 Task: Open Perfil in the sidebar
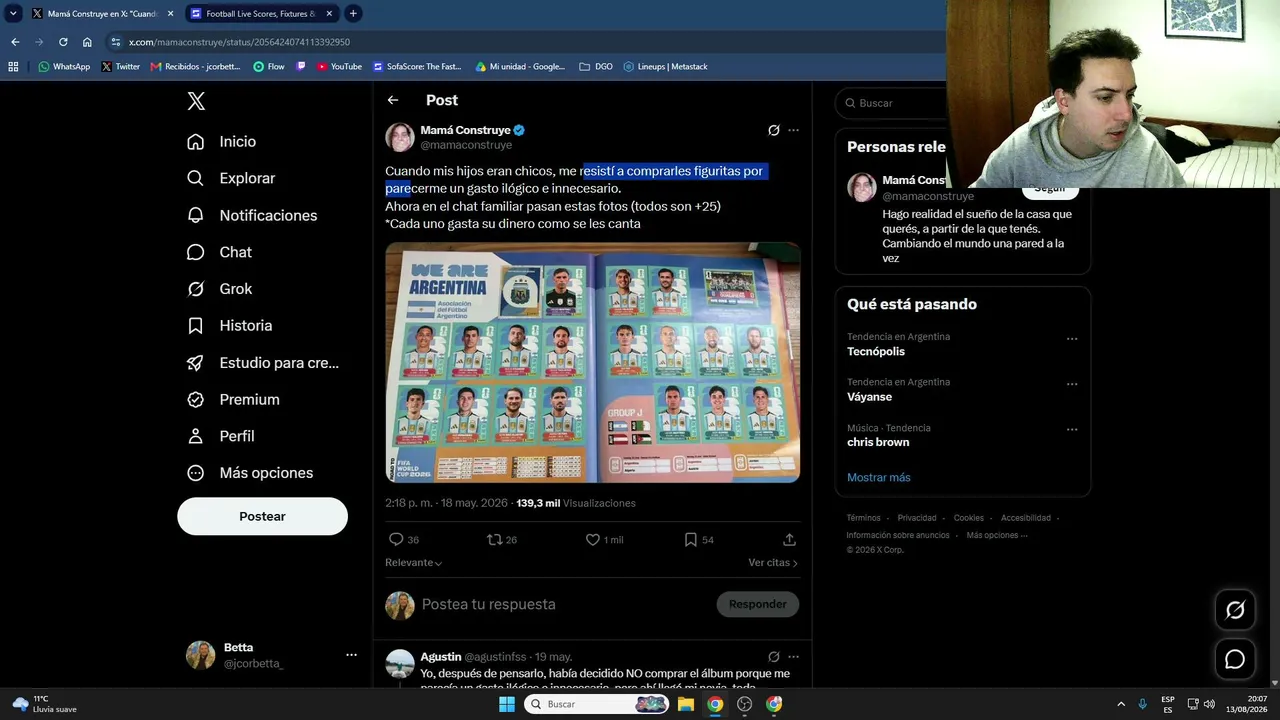220,436
